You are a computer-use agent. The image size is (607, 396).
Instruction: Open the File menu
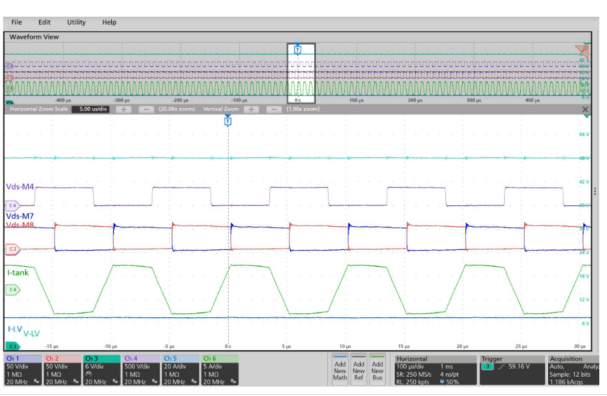[17, 22]
